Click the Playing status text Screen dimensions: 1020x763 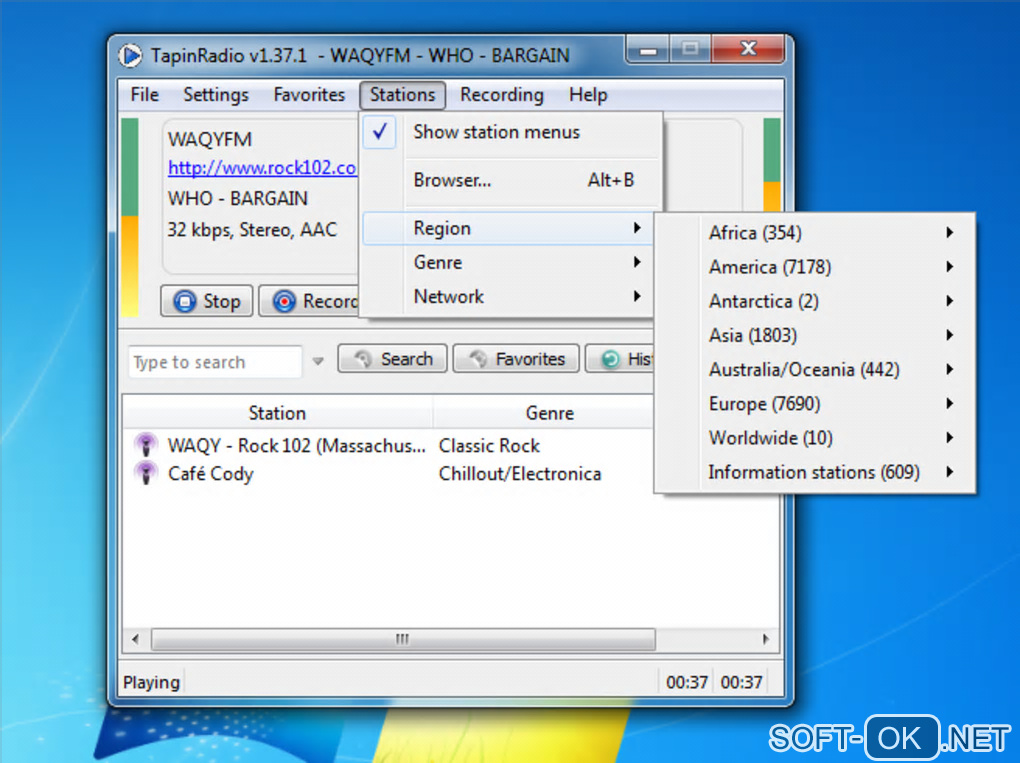click(x=151, y=682)
